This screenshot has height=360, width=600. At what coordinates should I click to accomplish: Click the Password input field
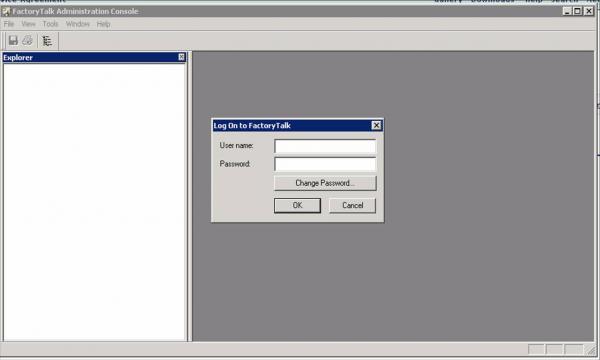tap(325, 164)
